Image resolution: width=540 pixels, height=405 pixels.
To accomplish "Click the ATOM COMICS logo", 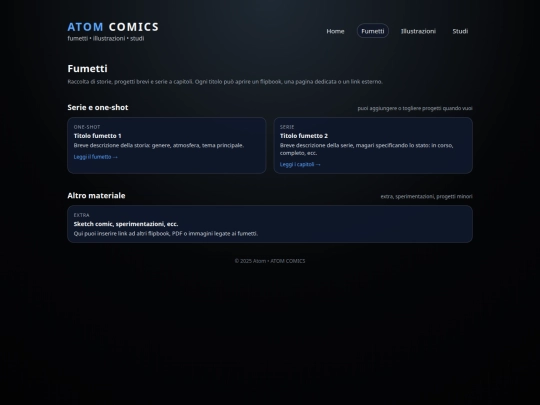I will pyautogui.click(x=113, y=27).
